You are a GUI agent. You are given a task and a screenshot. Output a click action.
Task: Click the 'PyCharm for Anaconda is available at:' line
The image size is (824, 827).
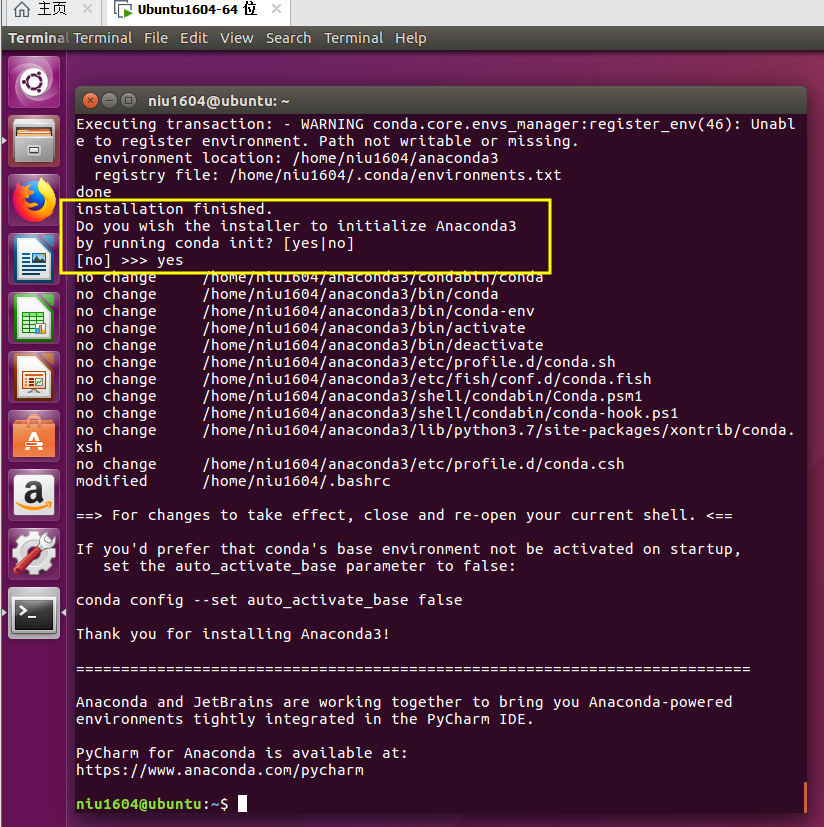(x=242, y=753)
